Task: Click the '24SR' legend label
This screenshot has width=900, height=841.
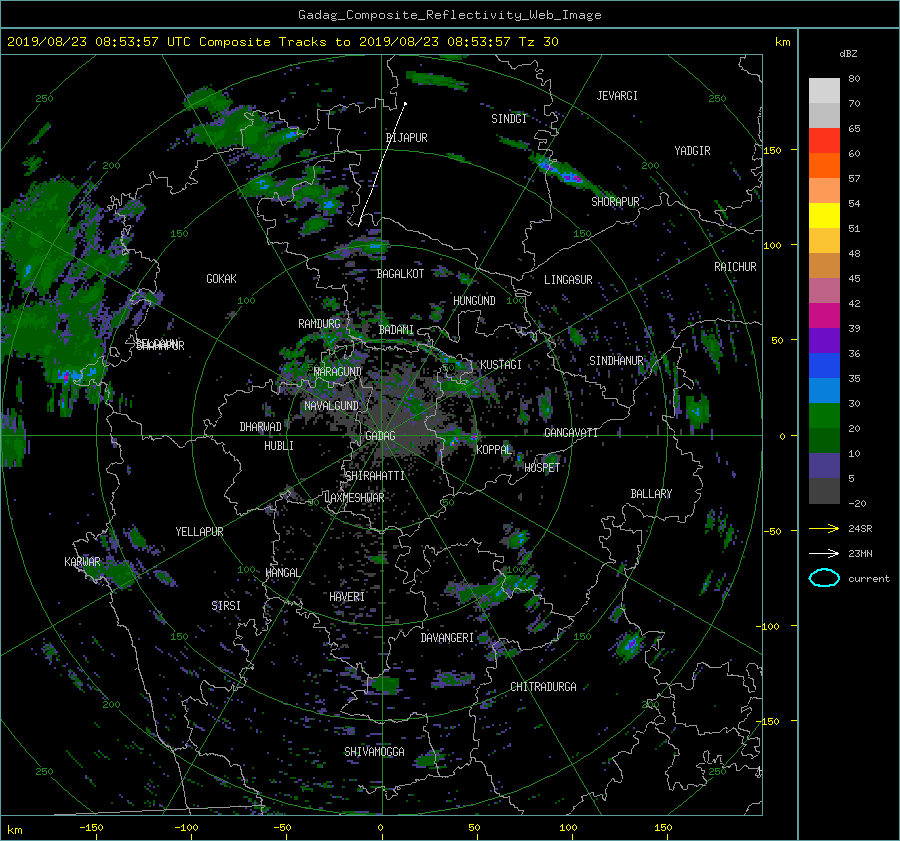Action: coord(860,529)
